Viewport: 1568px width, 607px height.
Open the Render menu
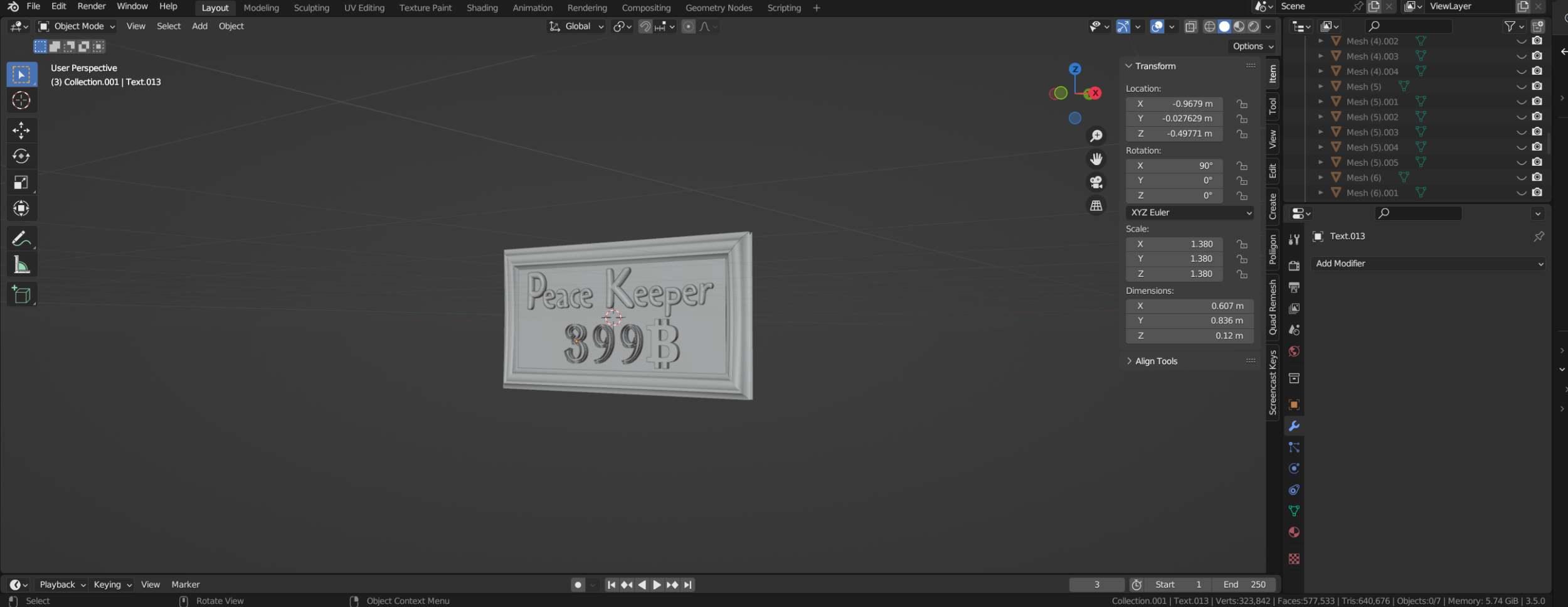coord(92,6)
